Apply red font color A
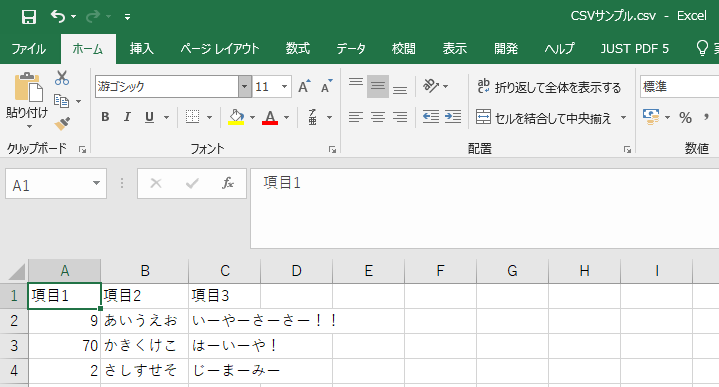This screenshot has height=387, width=719. pyautogui.click(x=270, y=117)
